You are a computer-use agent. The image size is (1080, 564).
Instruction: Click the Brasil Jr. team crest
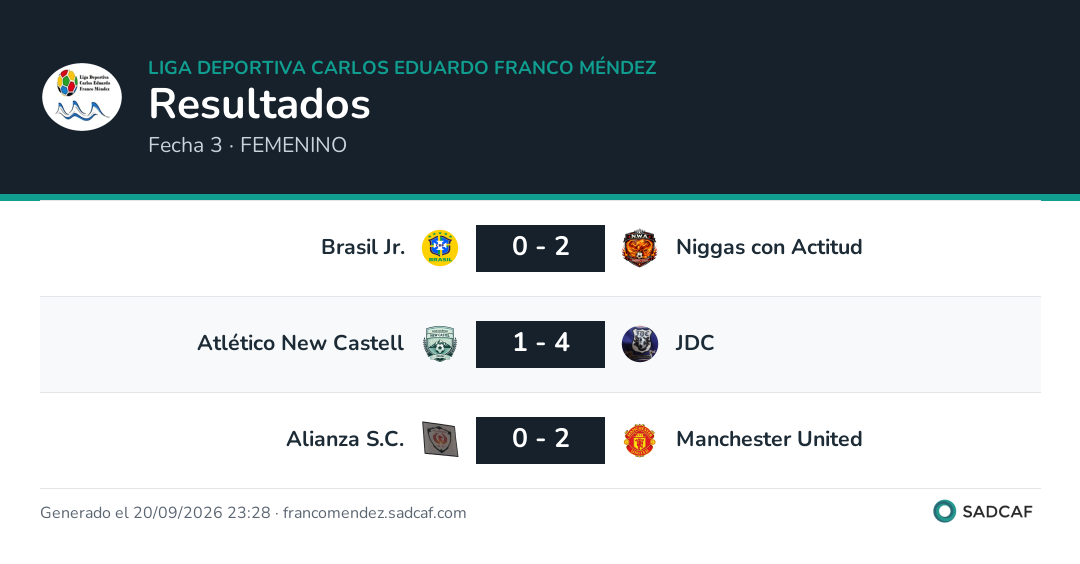(440, 248)
